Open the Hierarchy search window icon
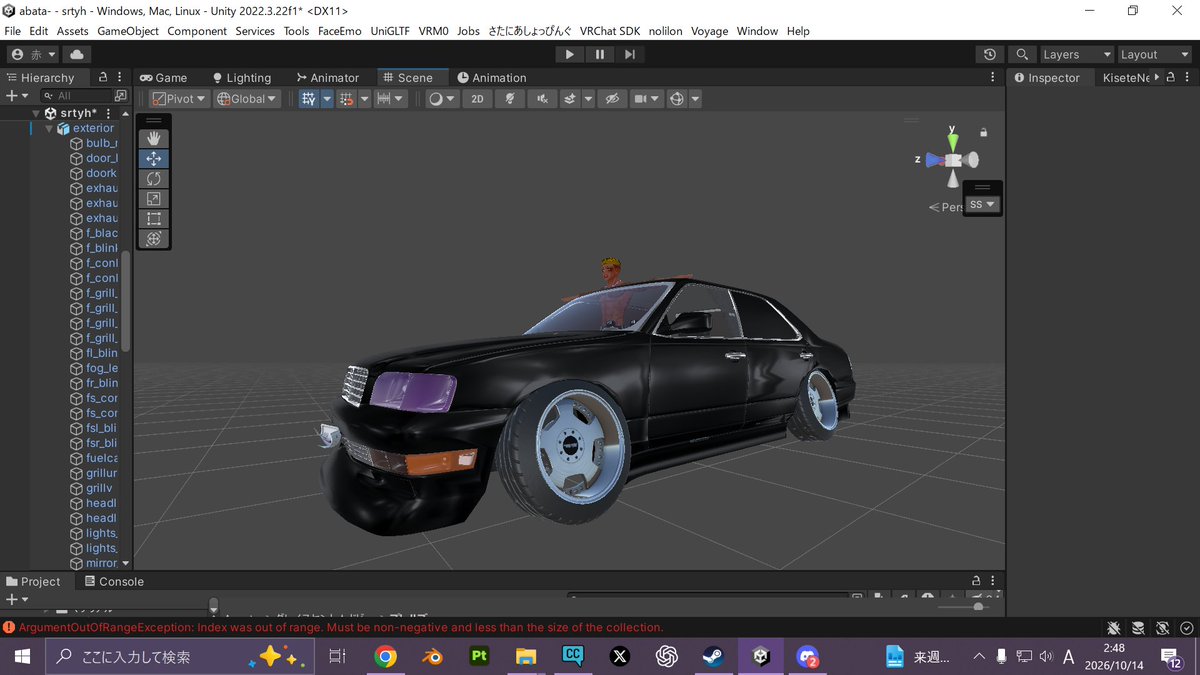The height and width of the screenshot is (675, 1200). click(121, 96)
